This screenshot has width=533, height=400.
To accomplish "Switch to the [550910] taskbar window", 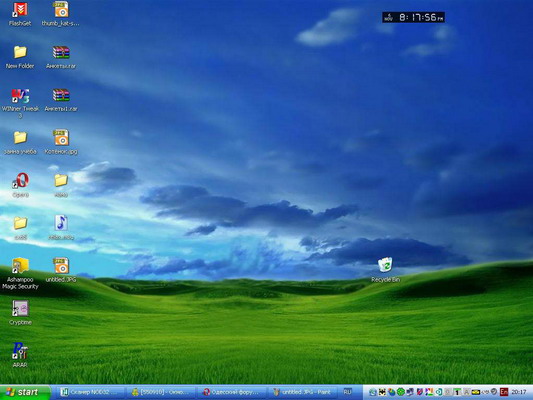I will [x=161, y=392].
